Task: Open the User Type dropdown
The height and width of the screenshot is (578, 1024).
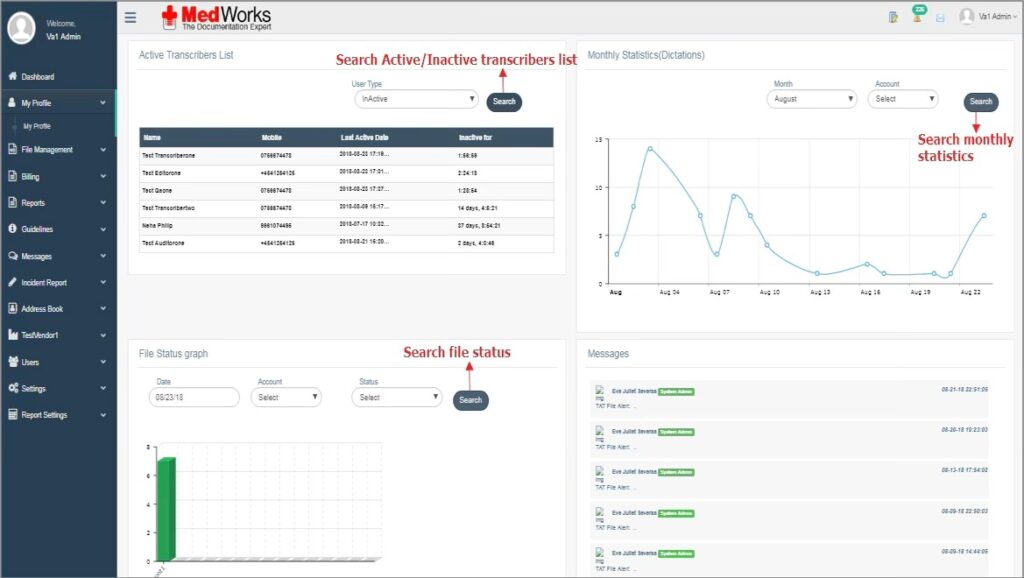Action: [416, 100]
